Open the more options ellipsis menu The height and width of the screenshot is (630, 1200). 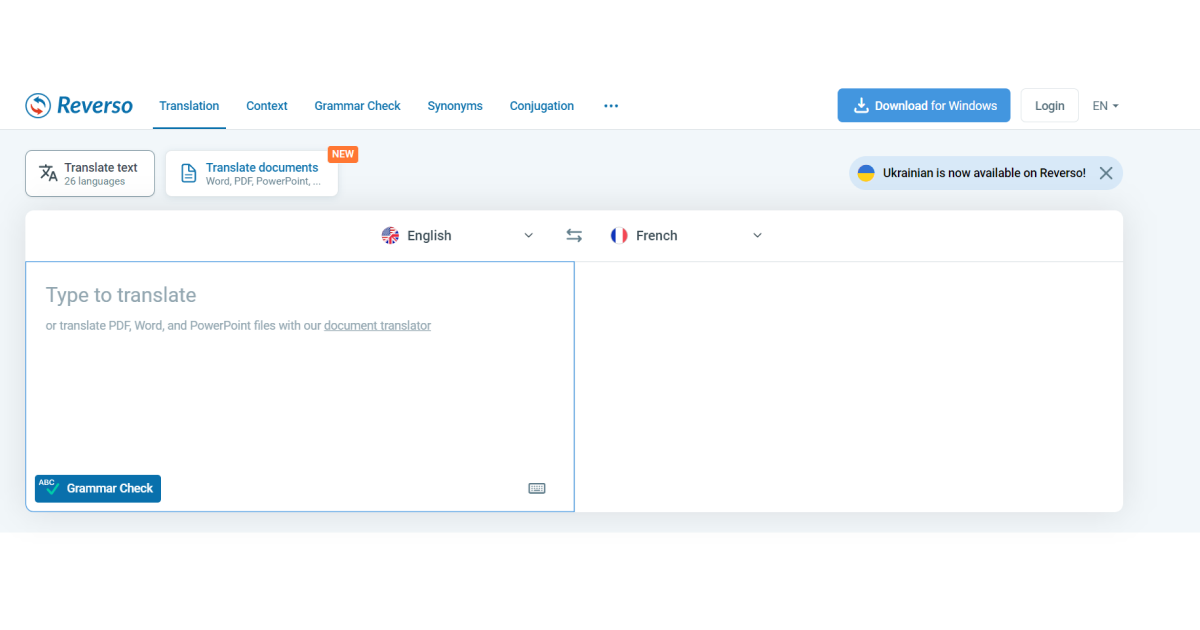pos(610,105)
